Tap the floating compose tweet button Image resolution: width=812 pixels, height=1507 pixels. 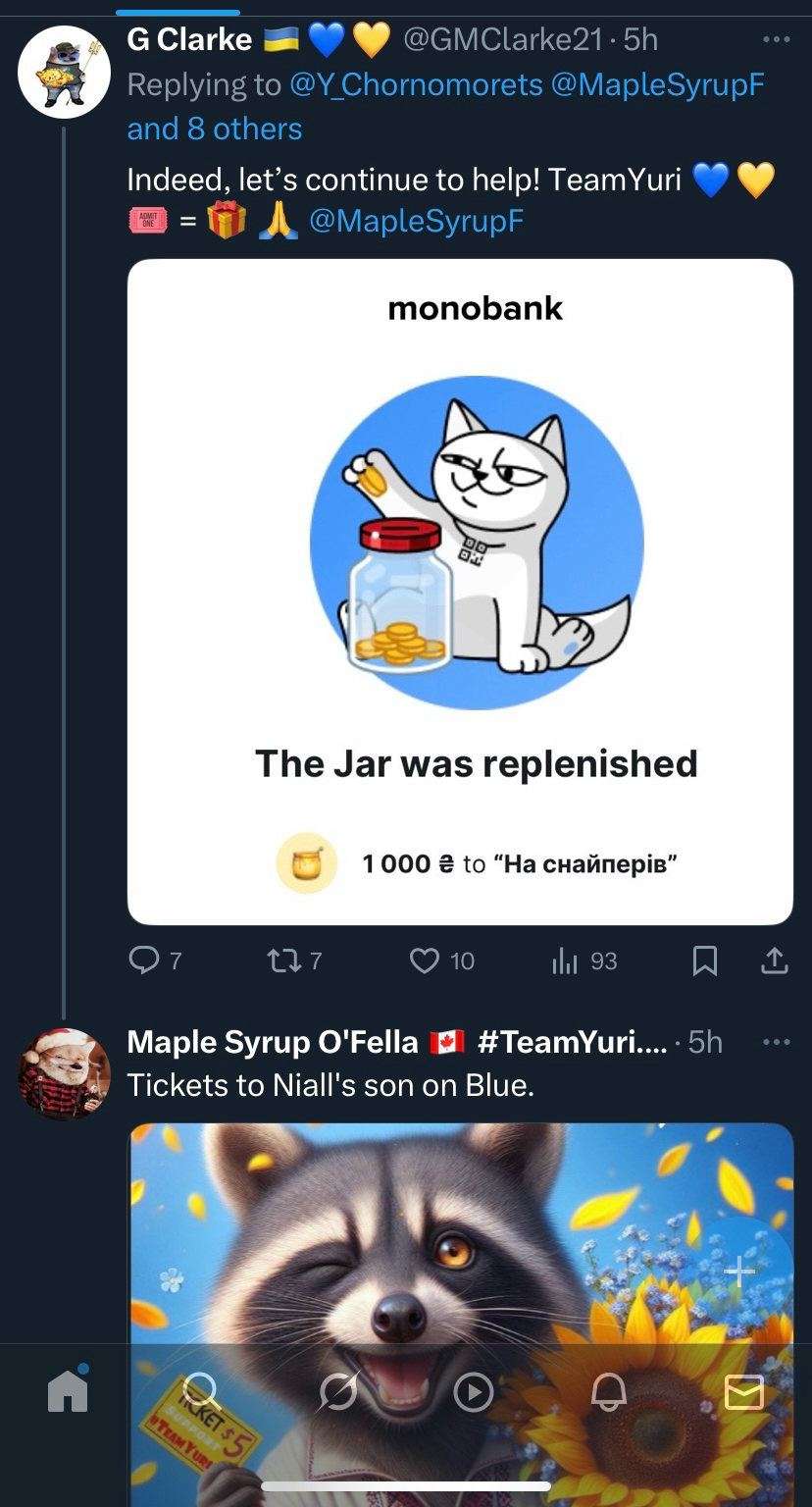point(740,1272)
